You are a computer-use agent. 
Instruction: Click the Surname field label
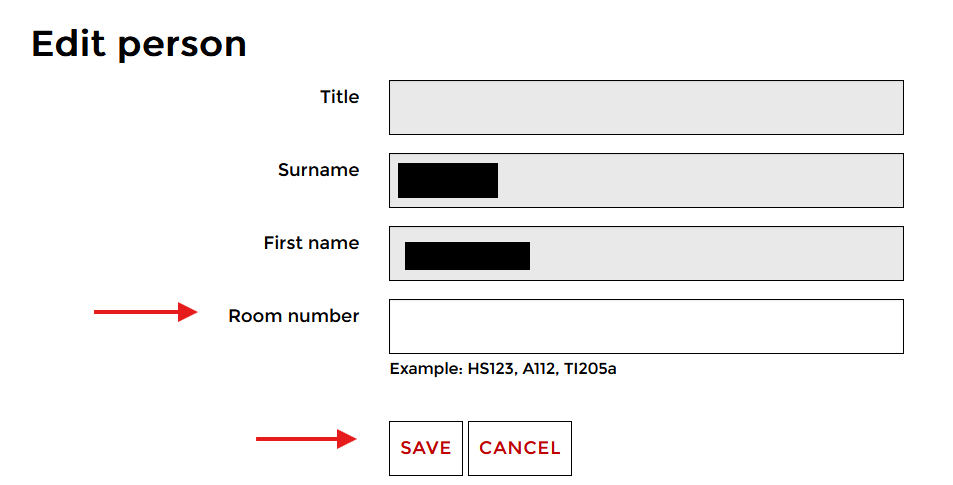(x=318, y=170)
